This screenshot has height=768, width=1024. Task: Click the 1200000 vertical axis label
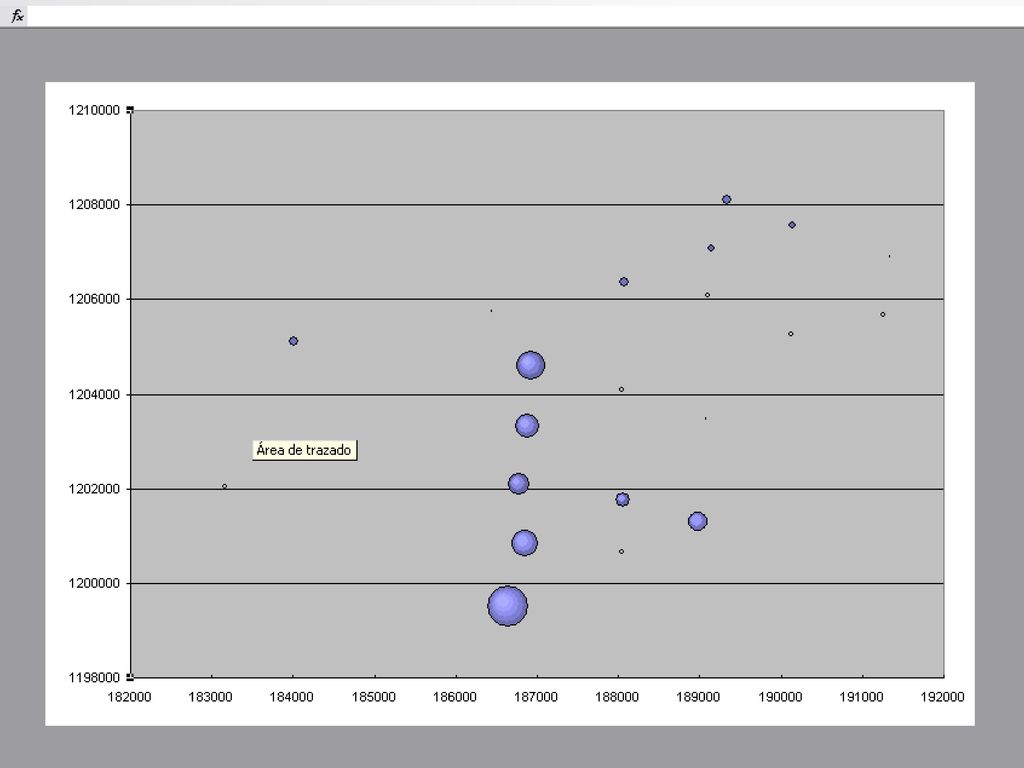(x=94, y=583)
